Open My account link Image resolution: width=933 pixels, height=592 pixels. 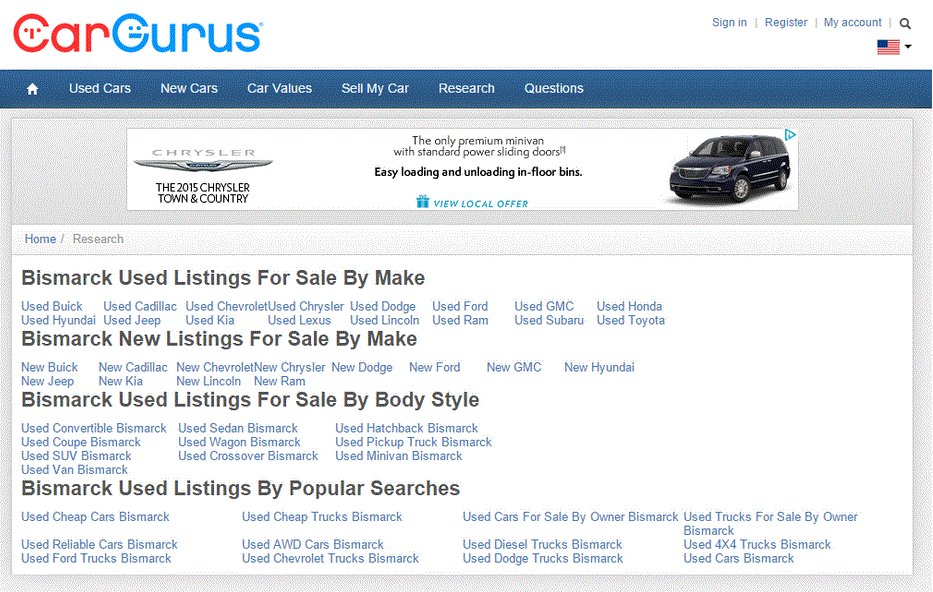853,23
